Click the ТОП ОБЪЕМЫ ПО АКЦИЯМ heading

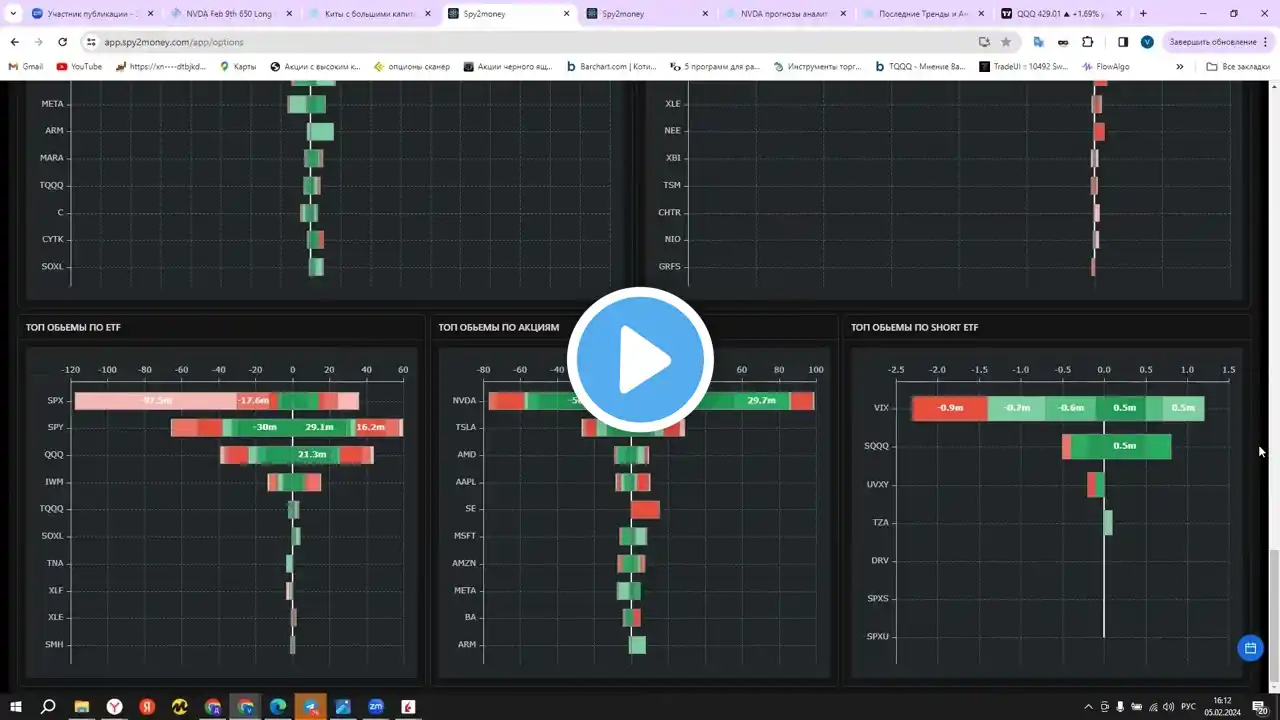(x=499, y=327)
